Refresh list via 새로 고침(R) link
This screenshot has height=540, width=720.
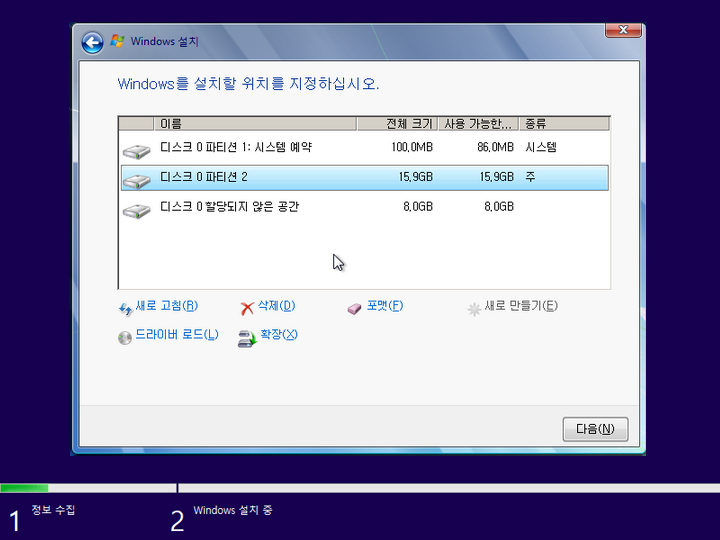tap(167, 306)
